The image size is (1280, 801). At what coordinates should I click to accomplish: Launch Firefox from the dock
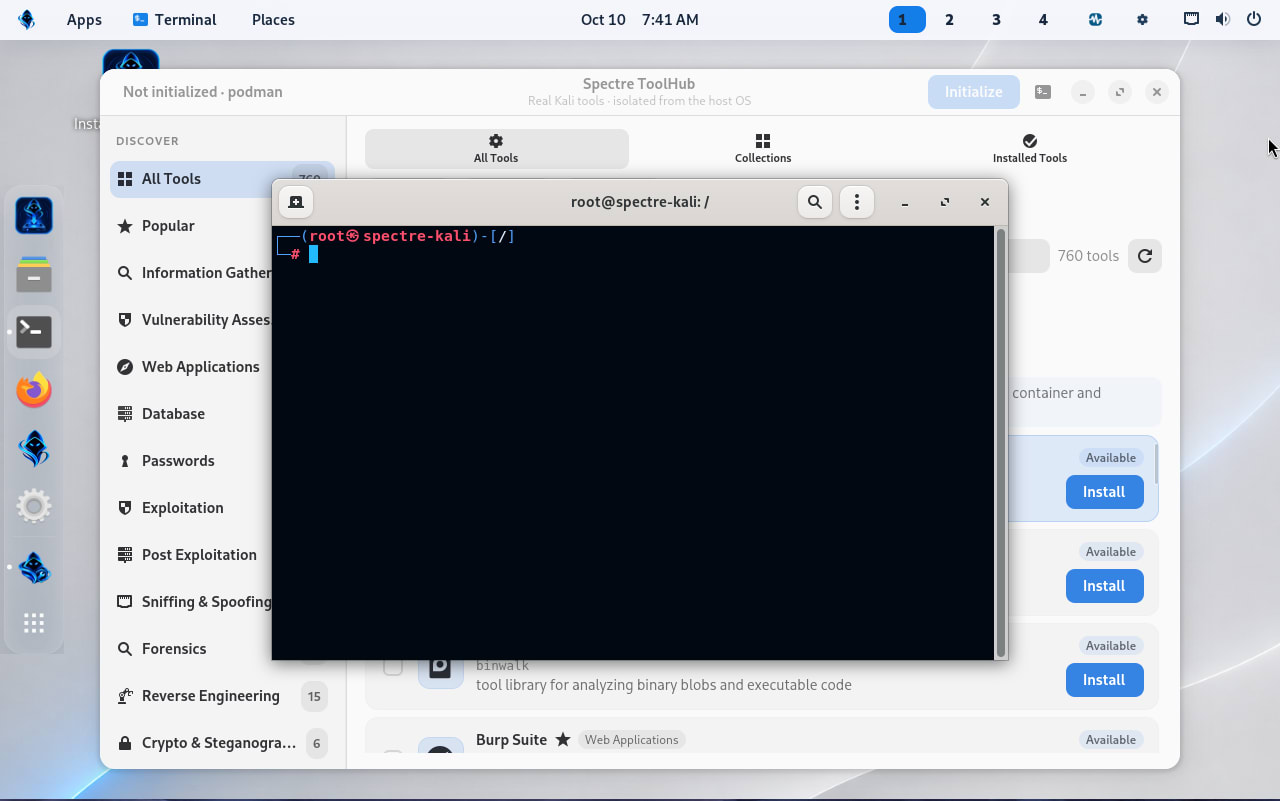[34, 390]
